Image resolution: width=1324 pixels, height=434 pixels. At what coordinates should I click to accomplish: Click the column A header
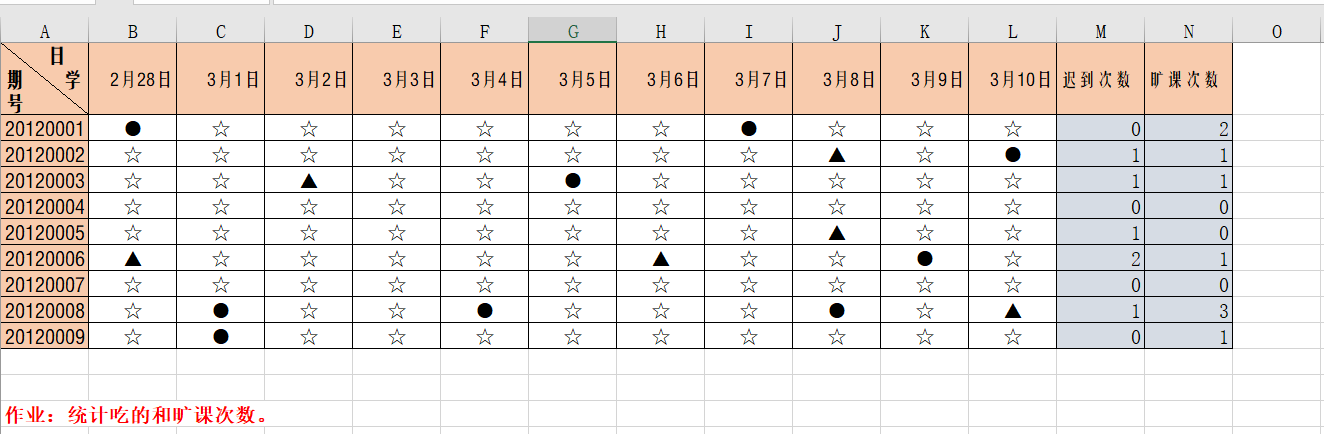pos(45,32)
